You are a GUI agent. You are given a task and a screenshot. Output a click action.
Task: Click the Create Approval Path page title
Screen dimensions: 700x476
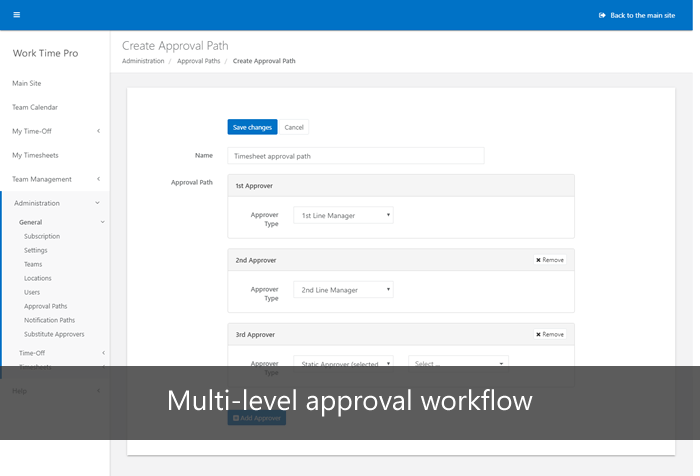pyautogui.click(x=175, y=46)
